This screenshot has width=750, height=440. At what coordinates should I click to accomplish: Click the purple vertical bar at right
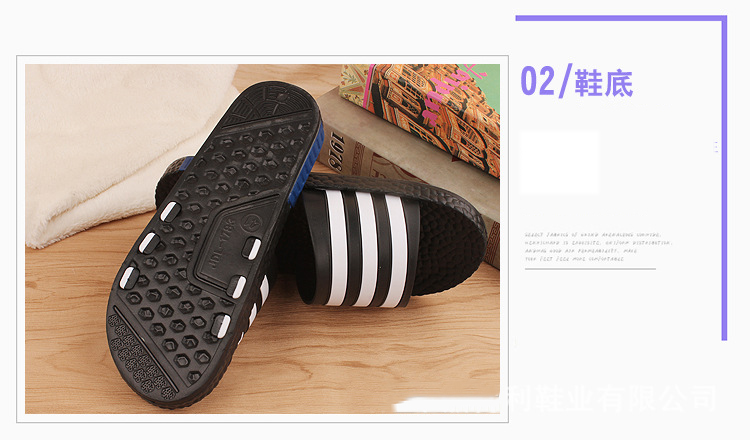click(x=724, y=178)
